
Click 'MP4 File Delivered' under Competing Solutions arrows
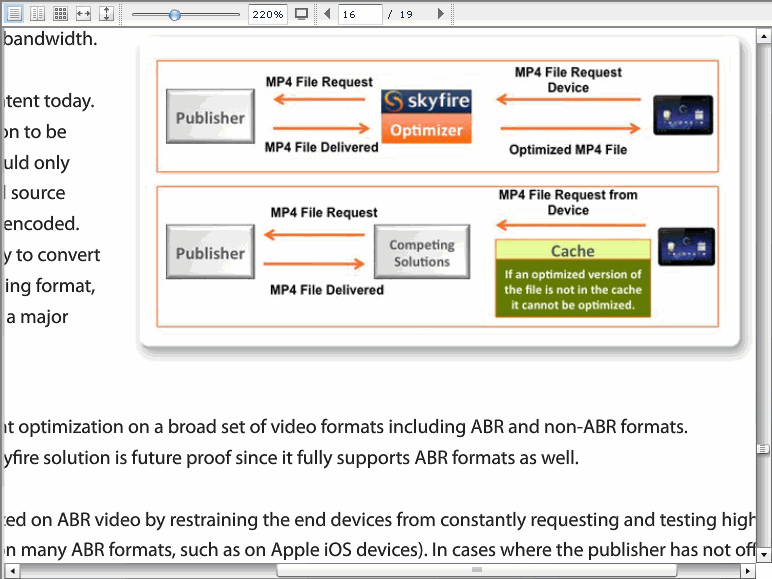point(327,290)
